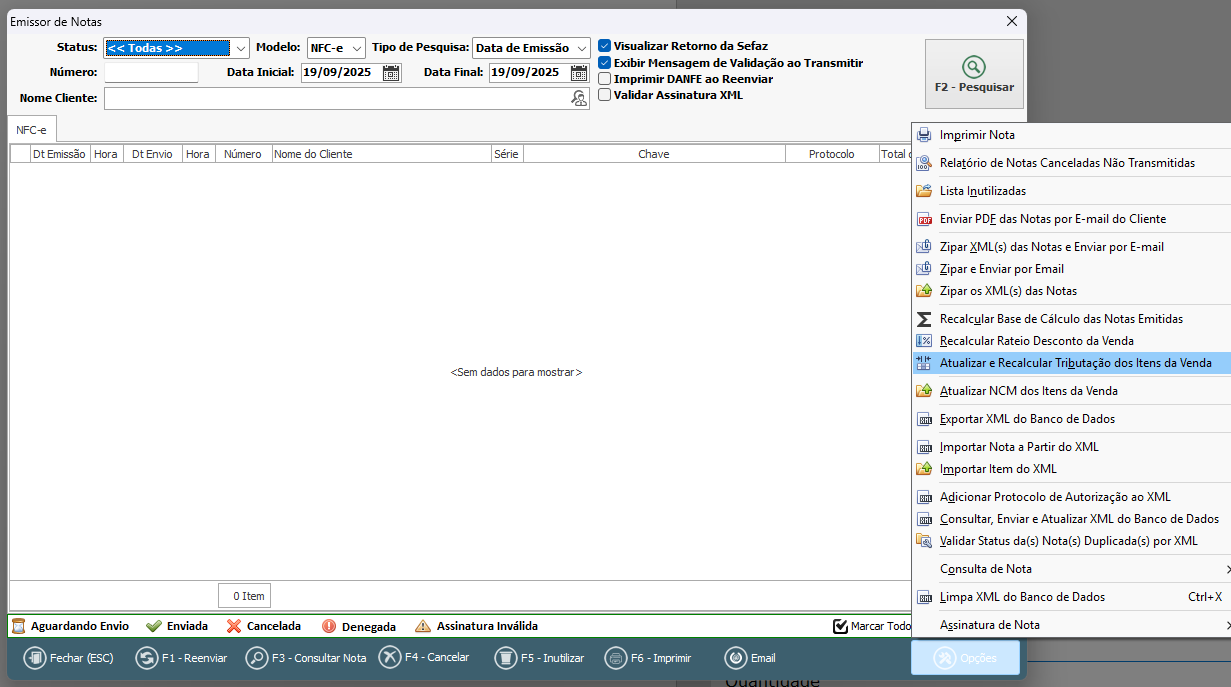Click the Email icon in bottom toolbar
This screenshot has width=1231, height=687.
click(735, 658)
